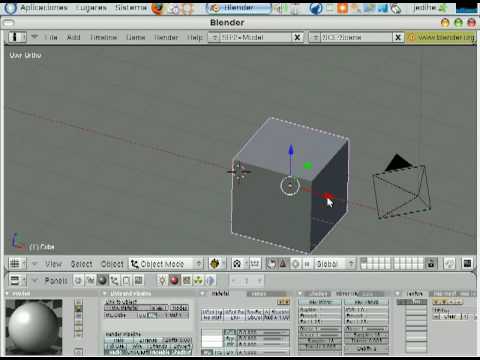Screen dimensions: 480x360
Task: Click the material preview sphere thumbnail
Action: [x=34, y=327]
